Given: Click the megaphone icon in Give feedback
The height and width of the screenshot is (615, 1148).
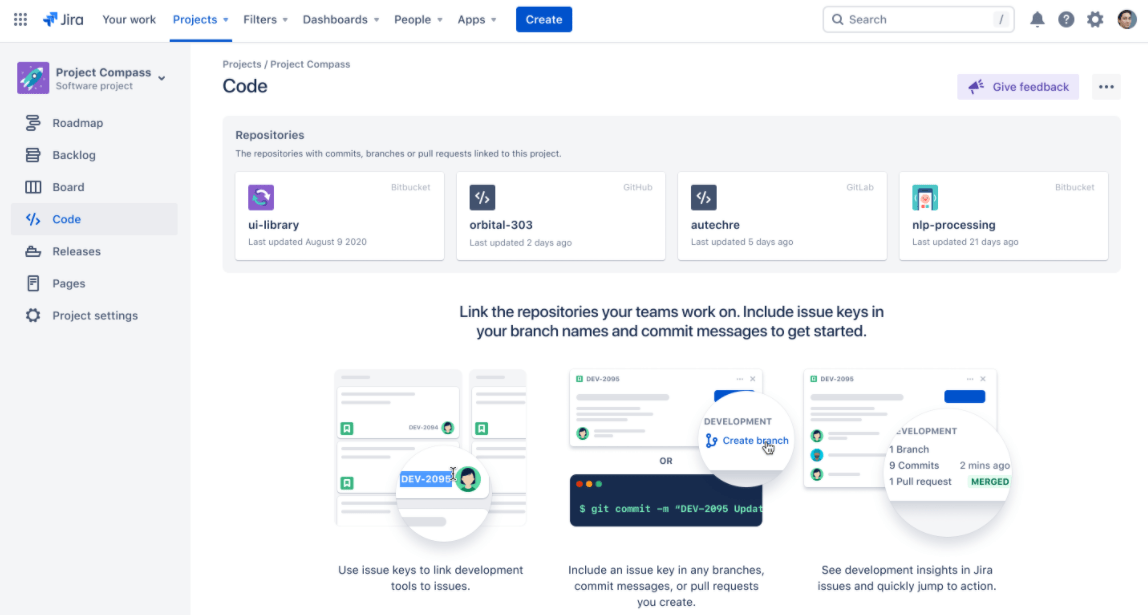Looking at the screenshot, I should (x=976, y=87).
